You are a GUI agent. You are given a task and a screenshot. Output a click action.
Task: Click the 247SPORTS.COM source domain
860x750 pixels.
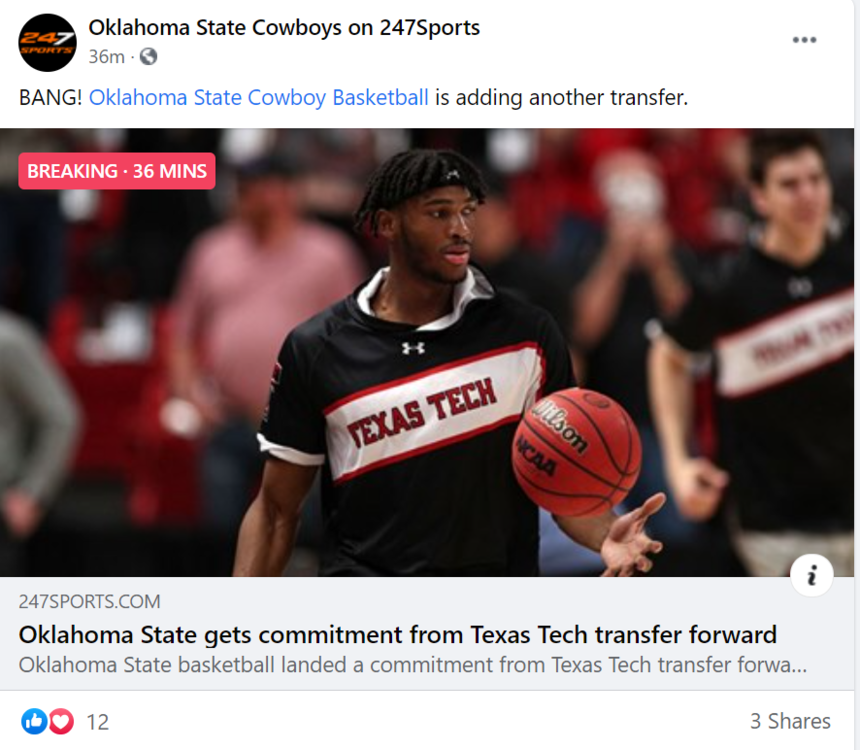[x=89, y=602]
